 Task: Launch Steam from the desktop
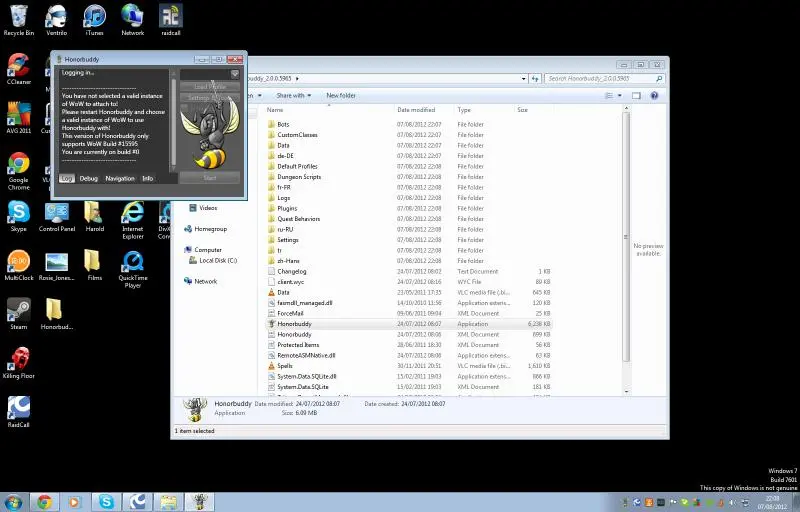(x=19, y=314)
